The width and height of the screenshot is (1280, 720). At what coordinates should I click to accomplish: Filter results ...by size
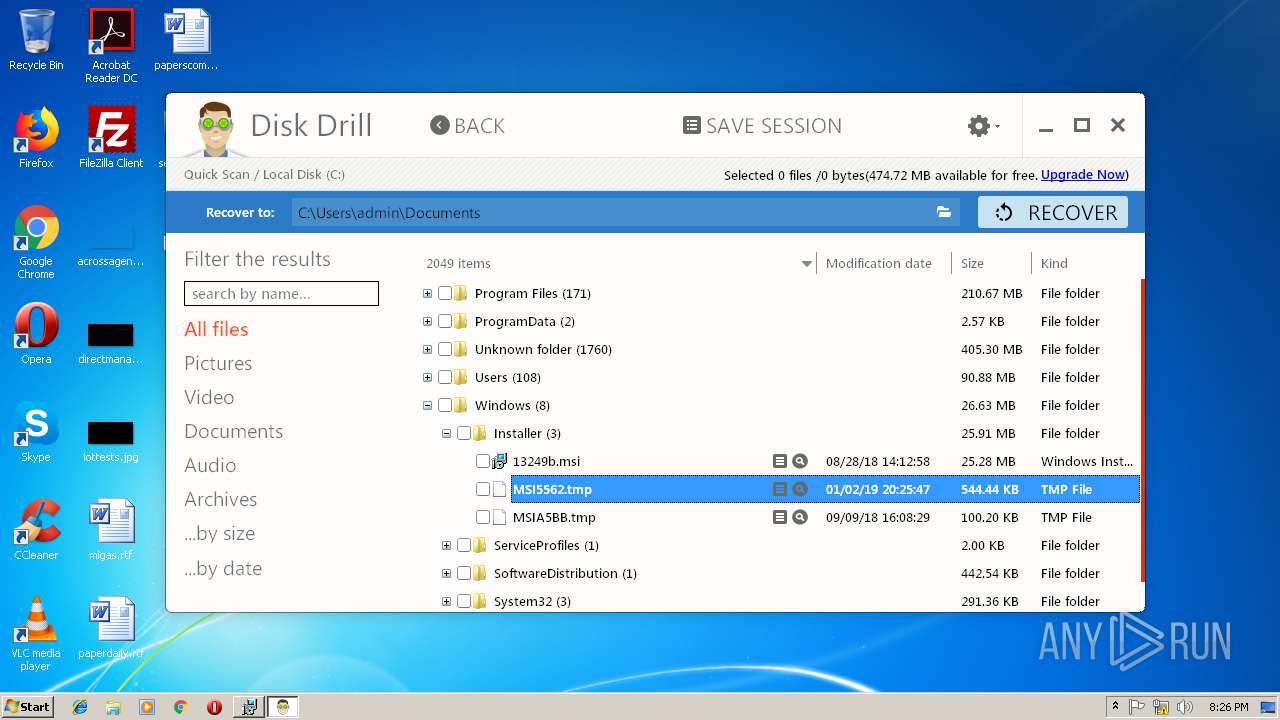[x=219, y=533]
